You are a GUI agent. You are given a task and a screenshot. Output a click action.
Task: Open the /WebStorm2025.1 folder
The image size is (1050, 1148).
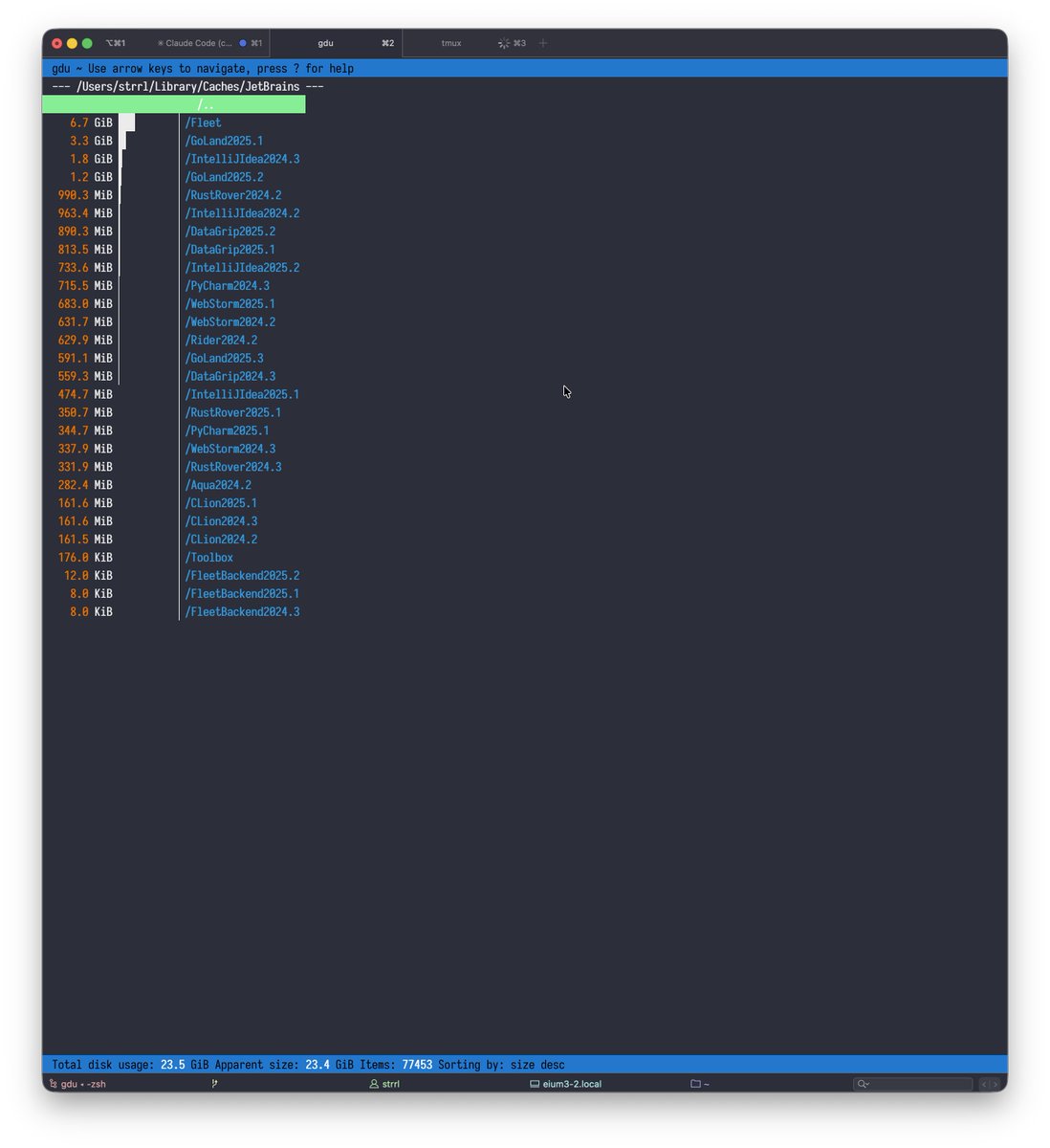click(230, 304)
